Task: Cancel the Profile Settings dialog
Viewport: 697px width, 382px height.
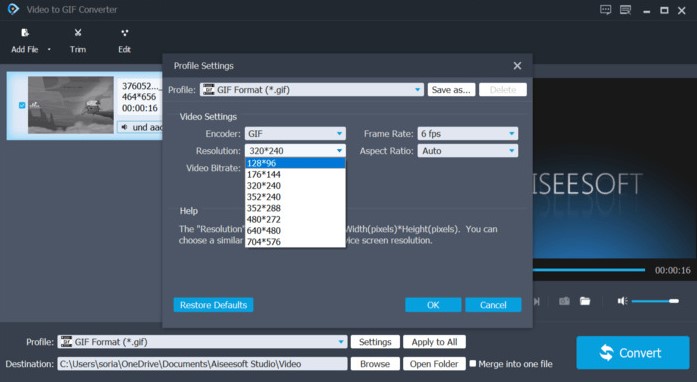Action: click(x=493, y=305)
